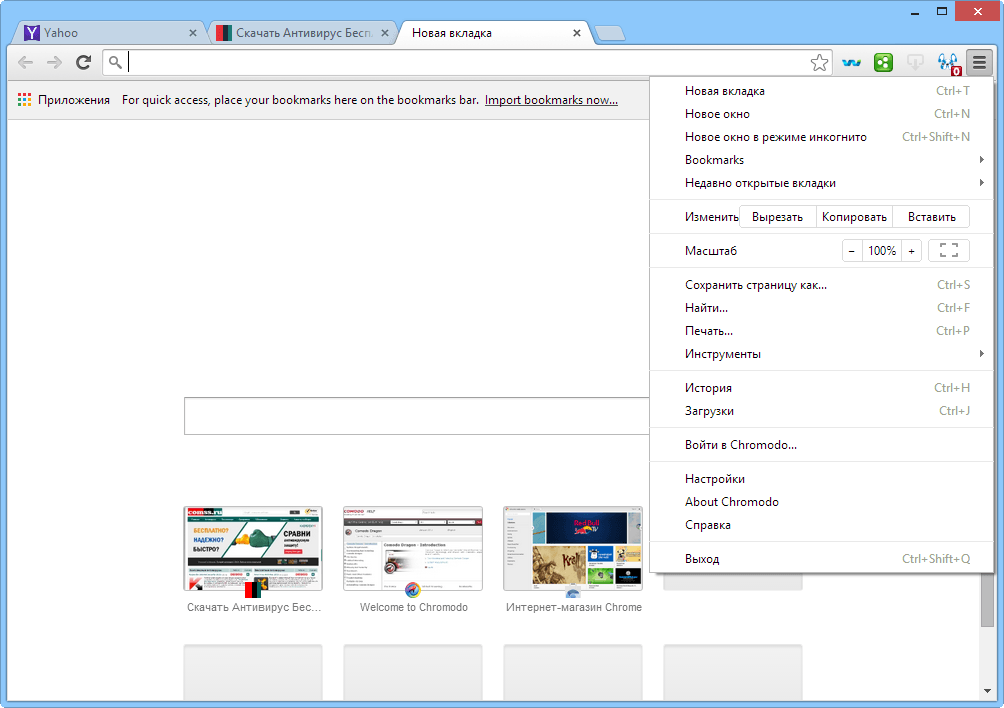Expand Недавно открытые вкладки submenu arrow
The height and width of the screenshot is (708, 1004).
click(981, 183)
